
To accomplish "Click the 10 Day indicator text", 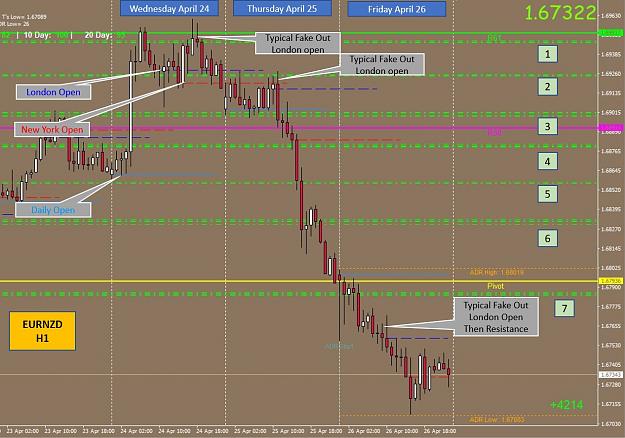I will coord(46,35).
